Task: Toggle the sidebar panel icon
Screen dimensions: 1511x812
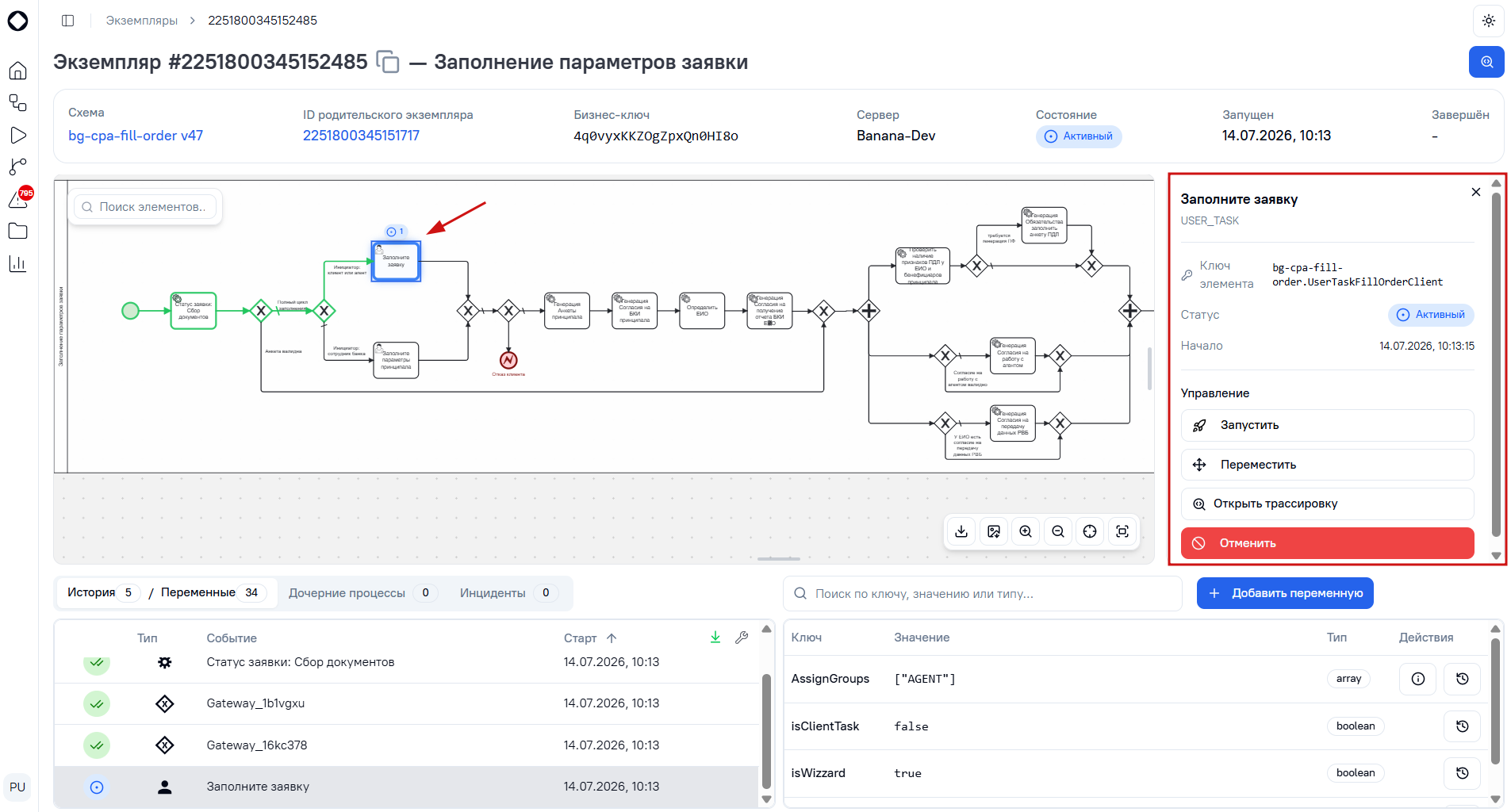Action: [x=68, y=21]
